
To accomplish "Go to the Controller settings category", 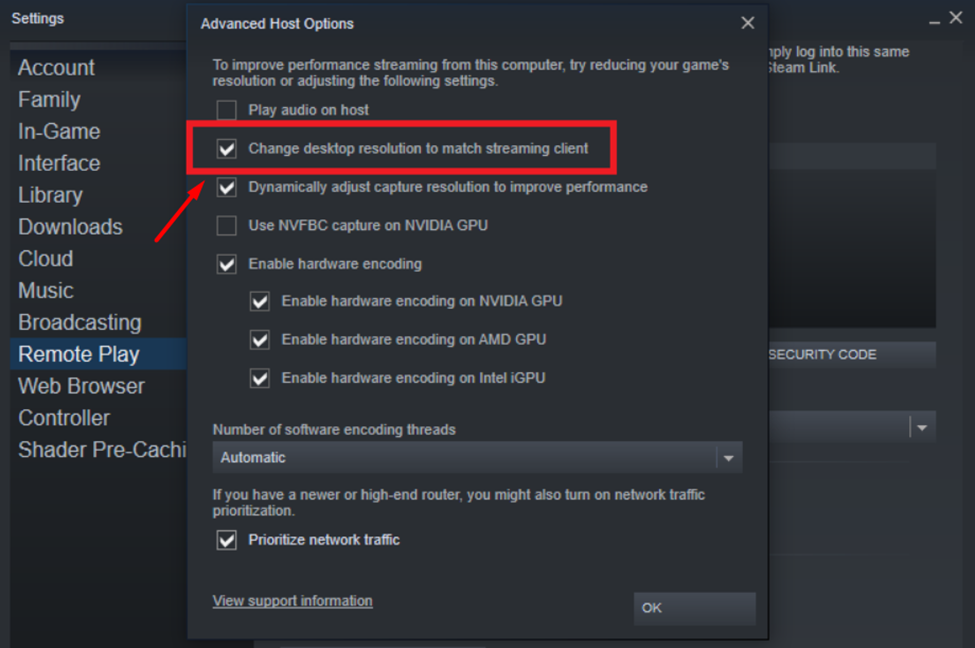I will point(64,418).
